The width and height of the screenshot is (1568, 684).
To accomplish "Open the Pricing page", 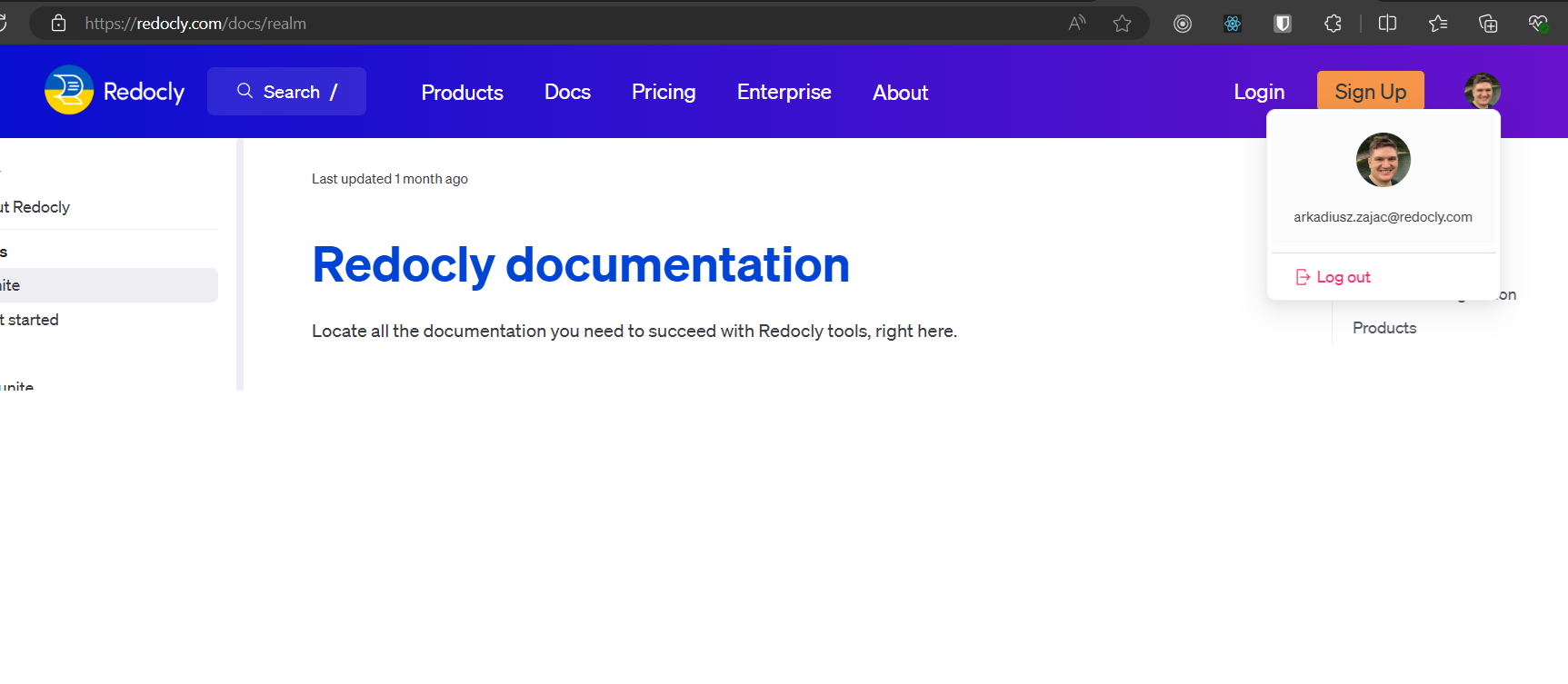I will (664, 92).
